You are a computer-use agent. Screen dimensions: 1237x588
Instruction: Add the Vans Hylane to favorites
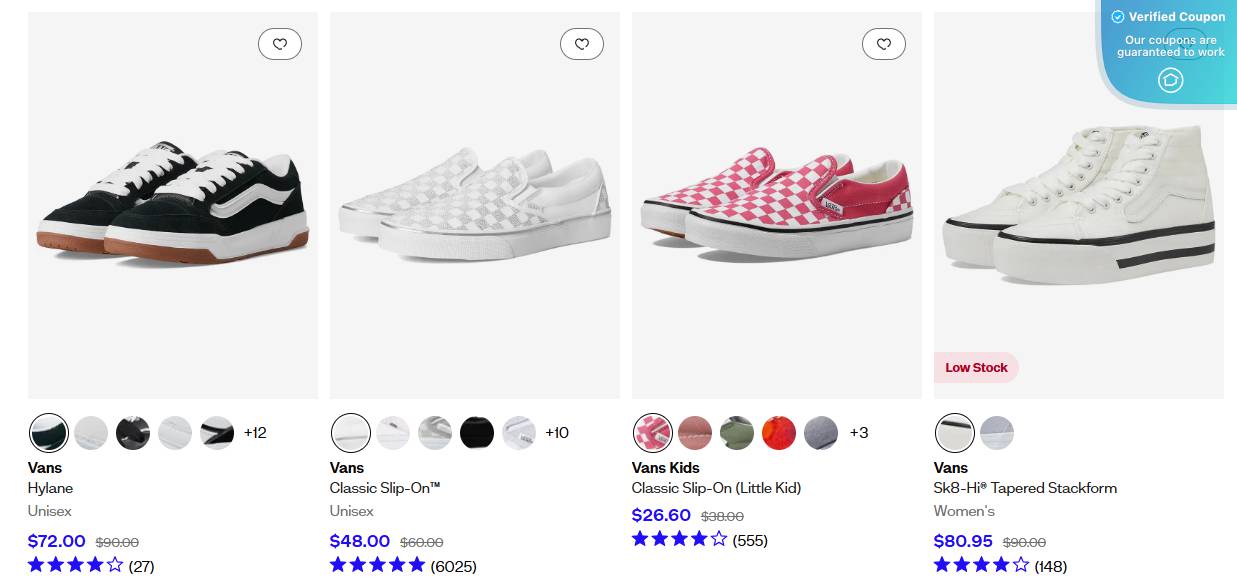coord(280,44)
